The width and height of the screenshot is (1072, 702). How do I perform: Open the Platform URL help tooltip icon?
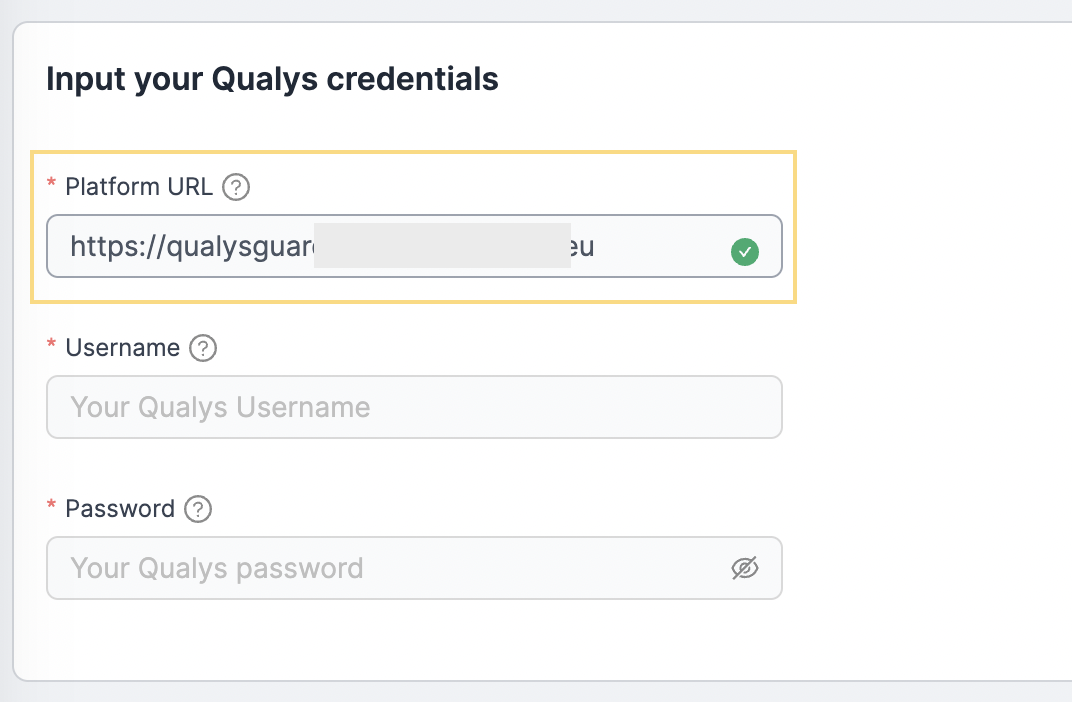236,187
